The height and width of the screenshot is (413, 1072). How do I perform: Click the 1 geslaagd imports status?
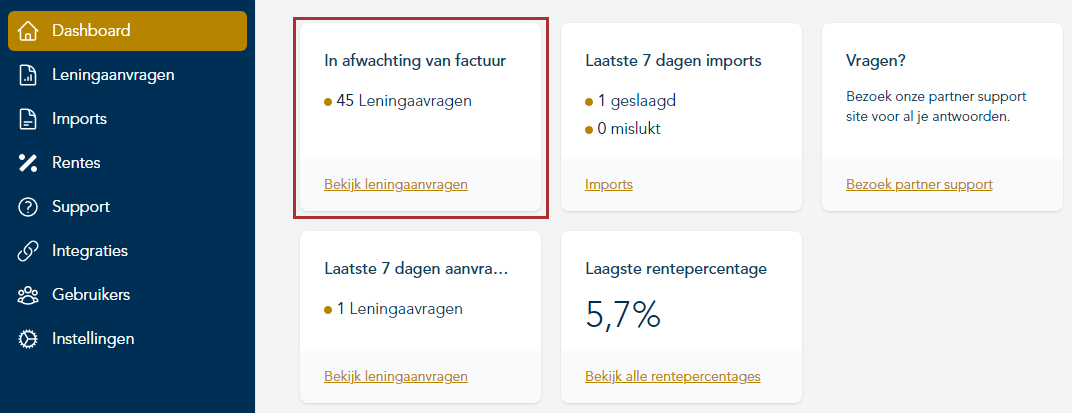629,101
